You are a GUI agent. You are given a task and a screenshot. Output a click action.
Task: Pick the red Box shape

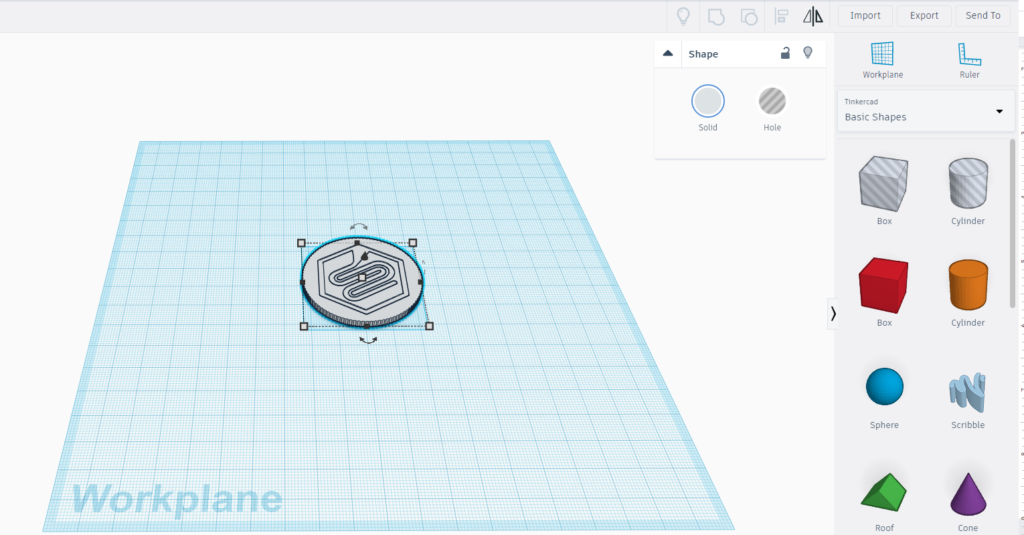pyautogui.click(x=883, y=285)
